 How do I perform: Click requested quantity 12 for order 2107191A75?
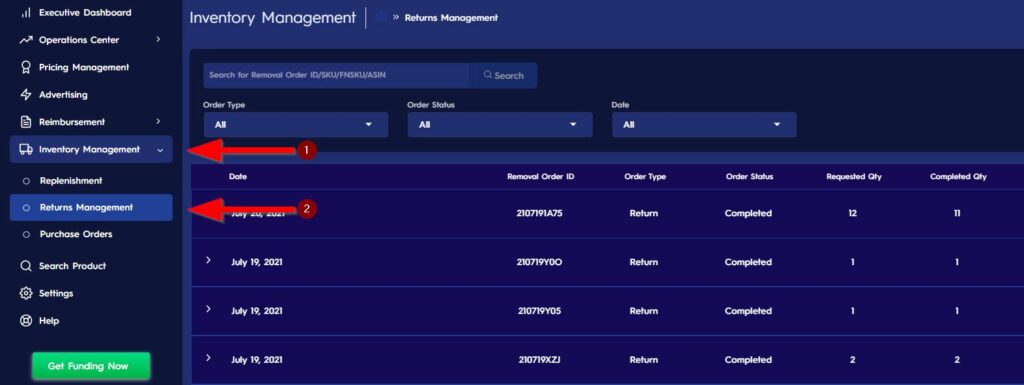pyautogui.click(x=853, y=213)
